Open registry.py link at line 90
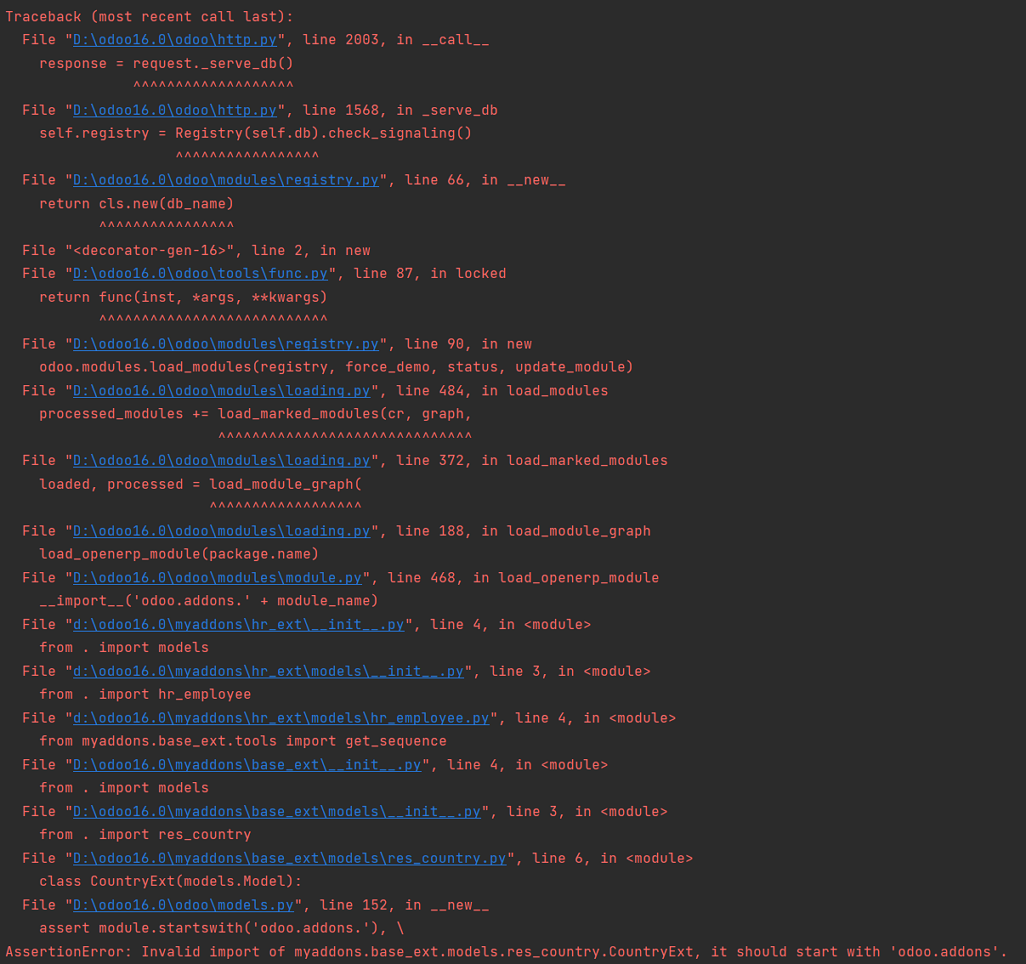The height and width of the screenshot is (964, 1026). pos(226,344)
